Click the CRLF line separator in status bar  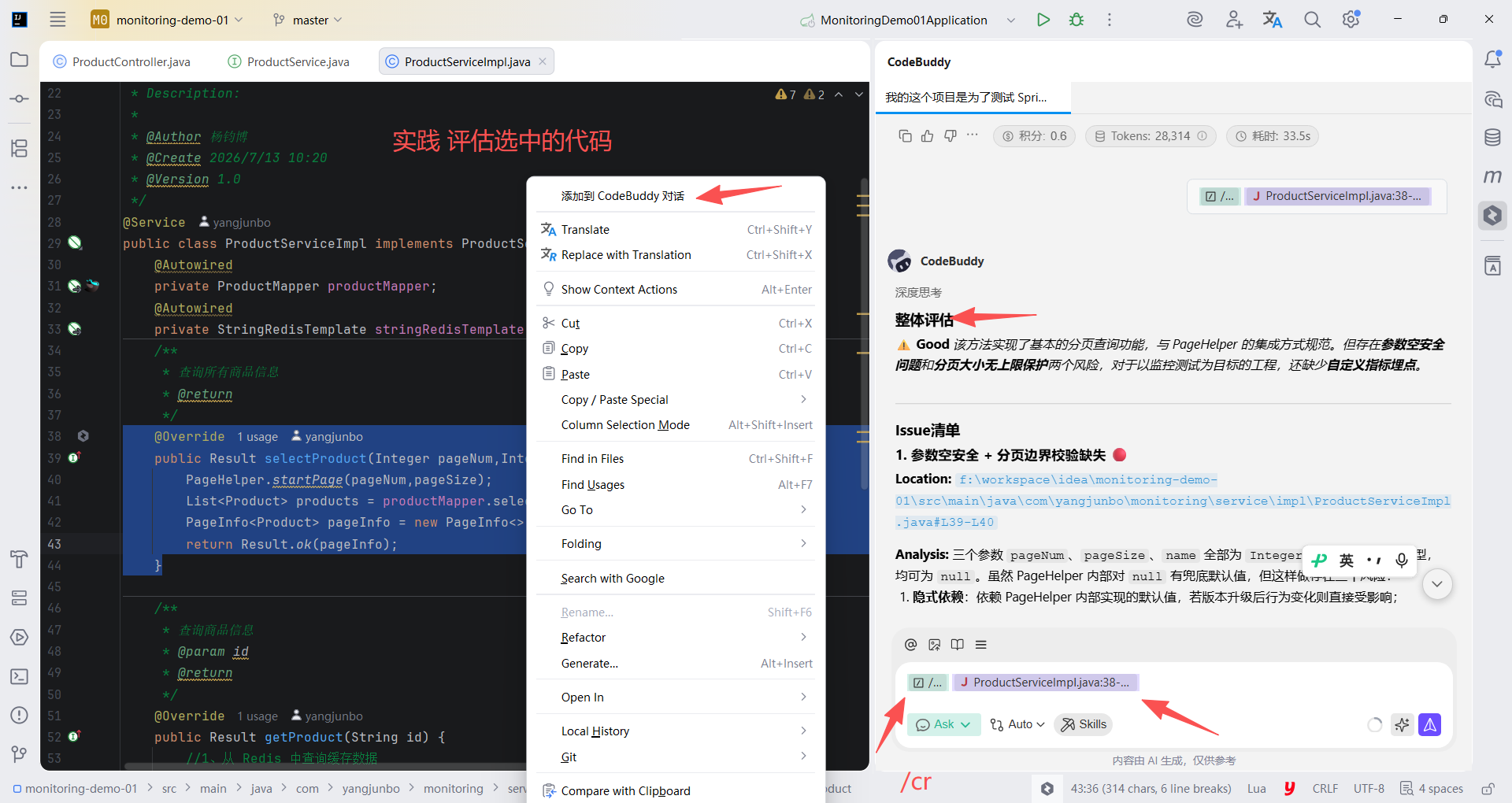point(1325,789)
